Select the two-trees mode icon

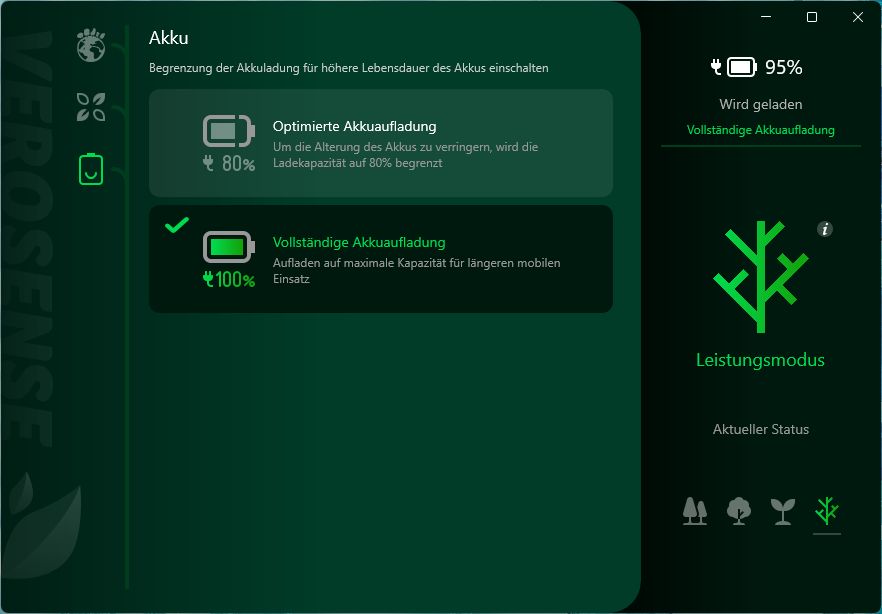(695, 511)
